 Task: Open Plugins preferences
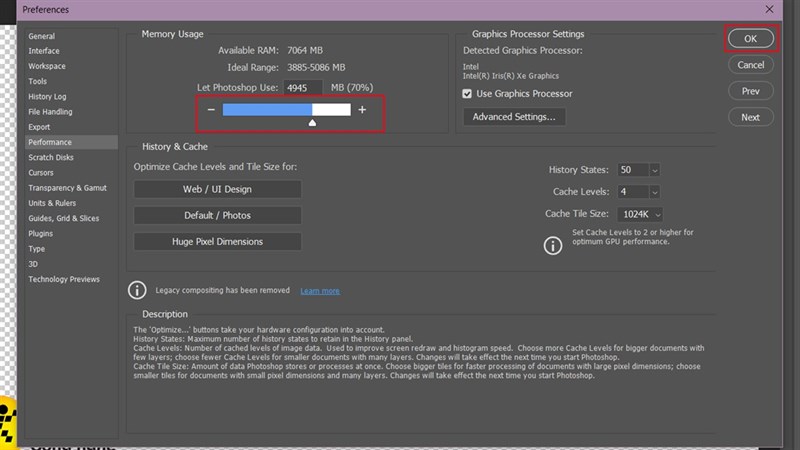pos(71,234)
